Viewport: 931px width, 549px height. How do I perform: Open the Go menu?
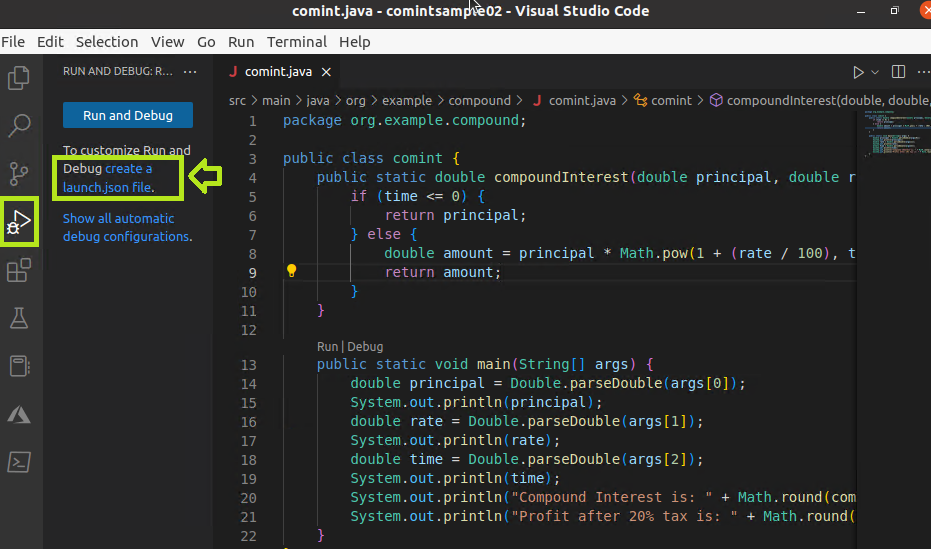206,42
